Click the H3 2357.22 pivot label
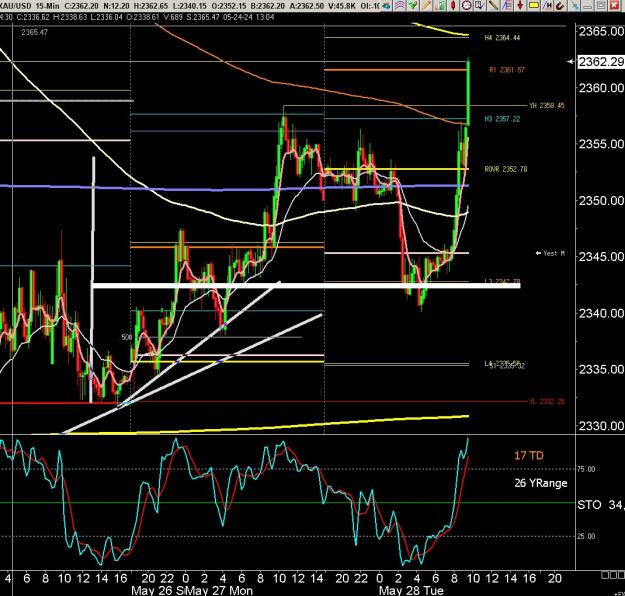625x596 pixels. [502, 119]
